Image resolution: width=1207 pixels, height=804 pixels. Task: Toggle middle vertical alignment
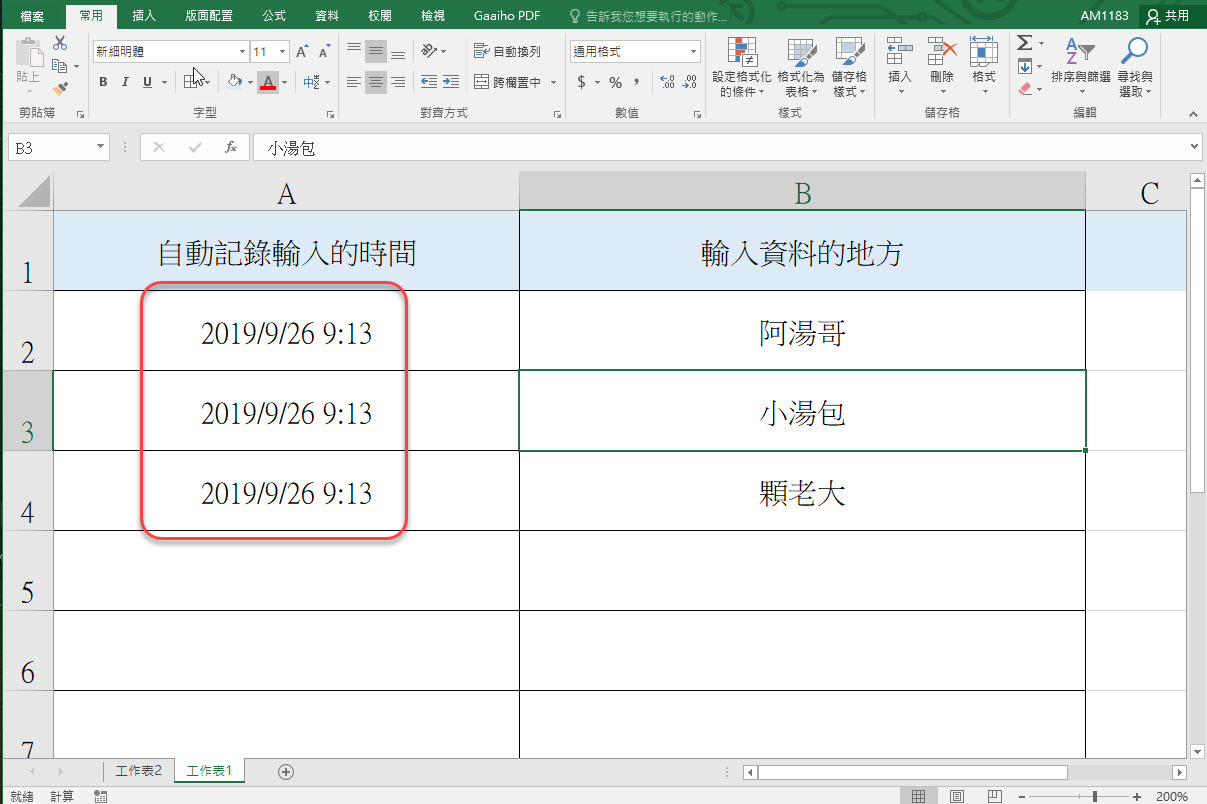pos(376,51)
